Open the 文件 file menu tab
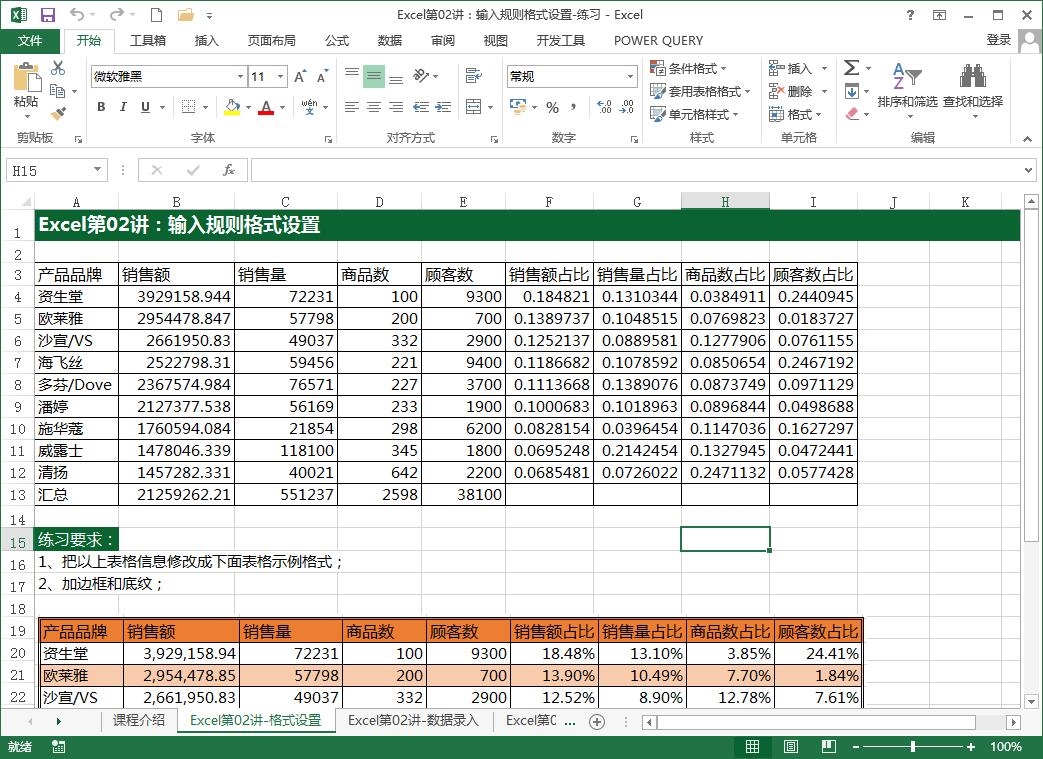1043x759 pixels. point(30,41)
